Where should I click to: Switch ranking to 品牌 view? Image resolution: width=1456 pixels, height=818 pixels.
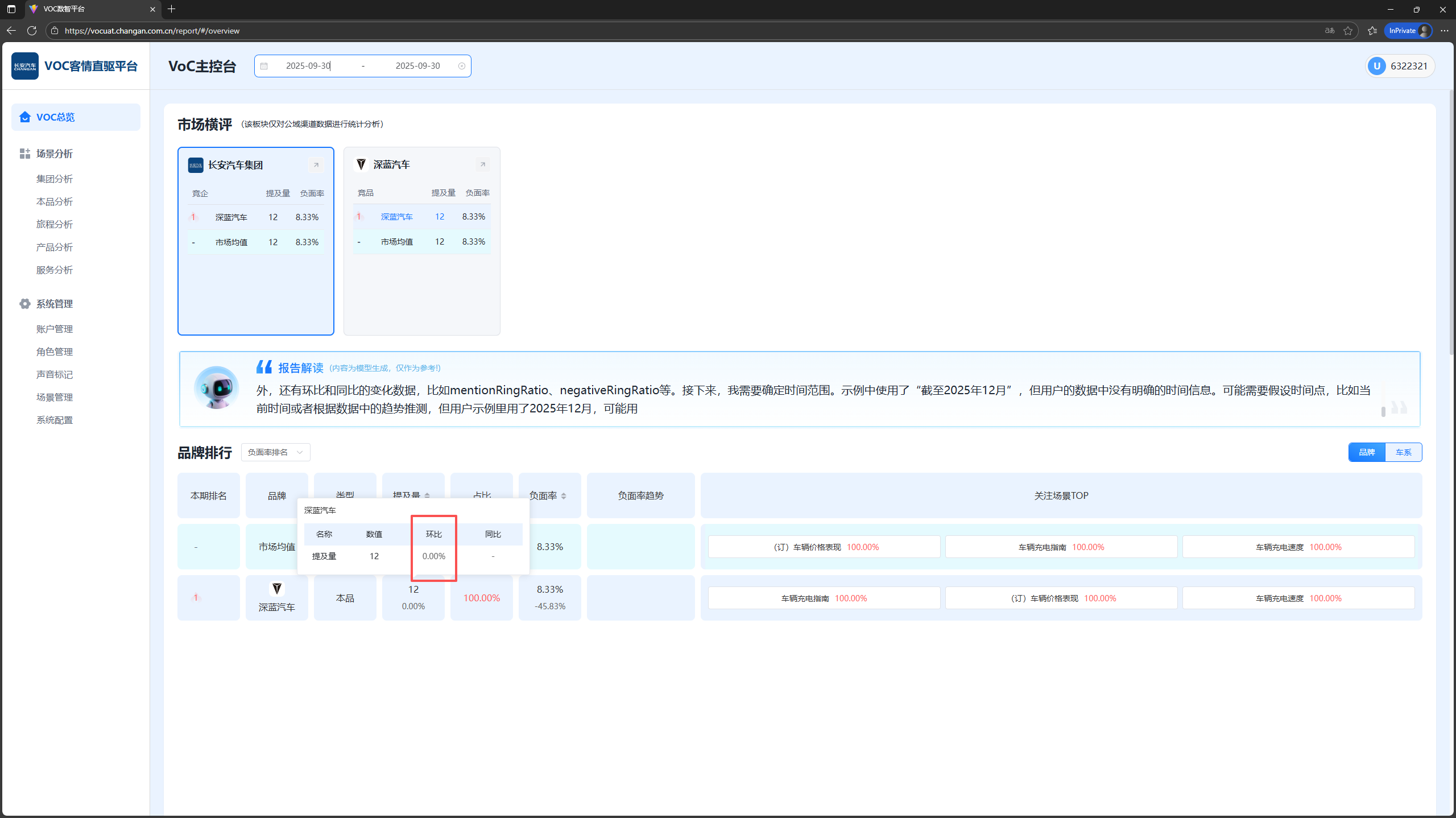click(x=1367, y=452)
